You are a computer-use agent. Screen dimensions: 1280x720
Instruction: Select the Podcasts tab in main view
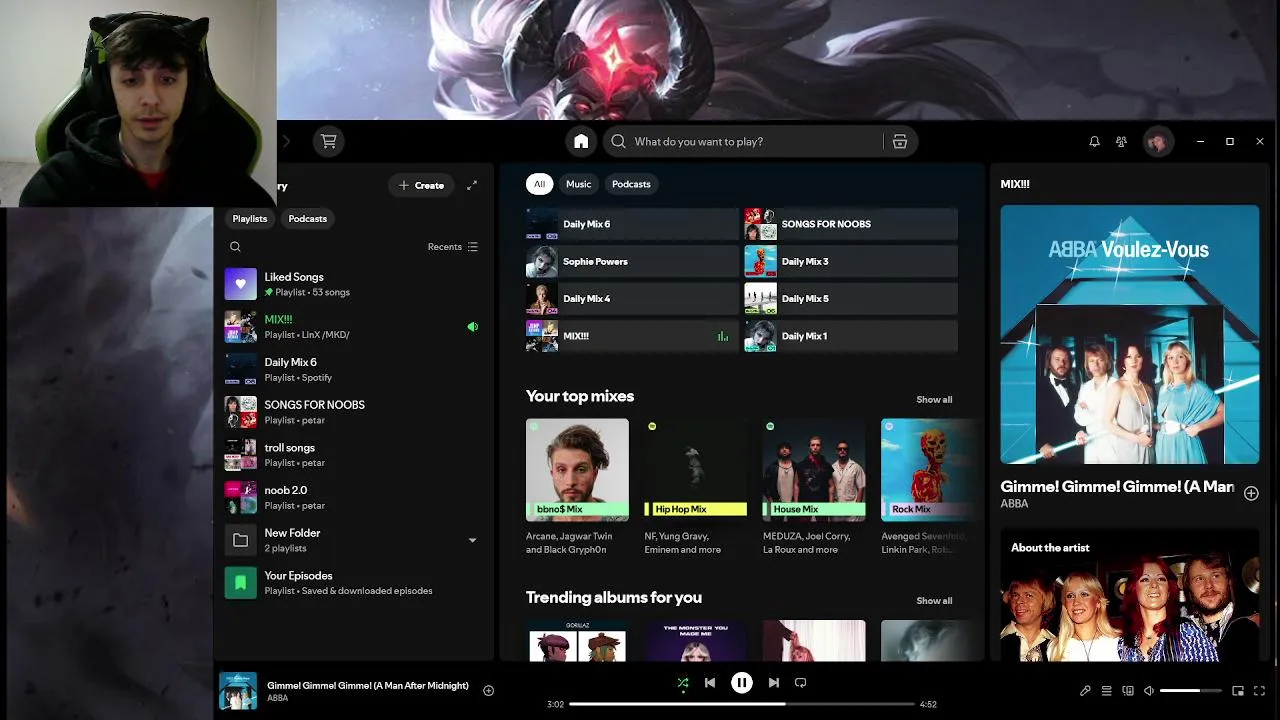click(x=631, y=184)
